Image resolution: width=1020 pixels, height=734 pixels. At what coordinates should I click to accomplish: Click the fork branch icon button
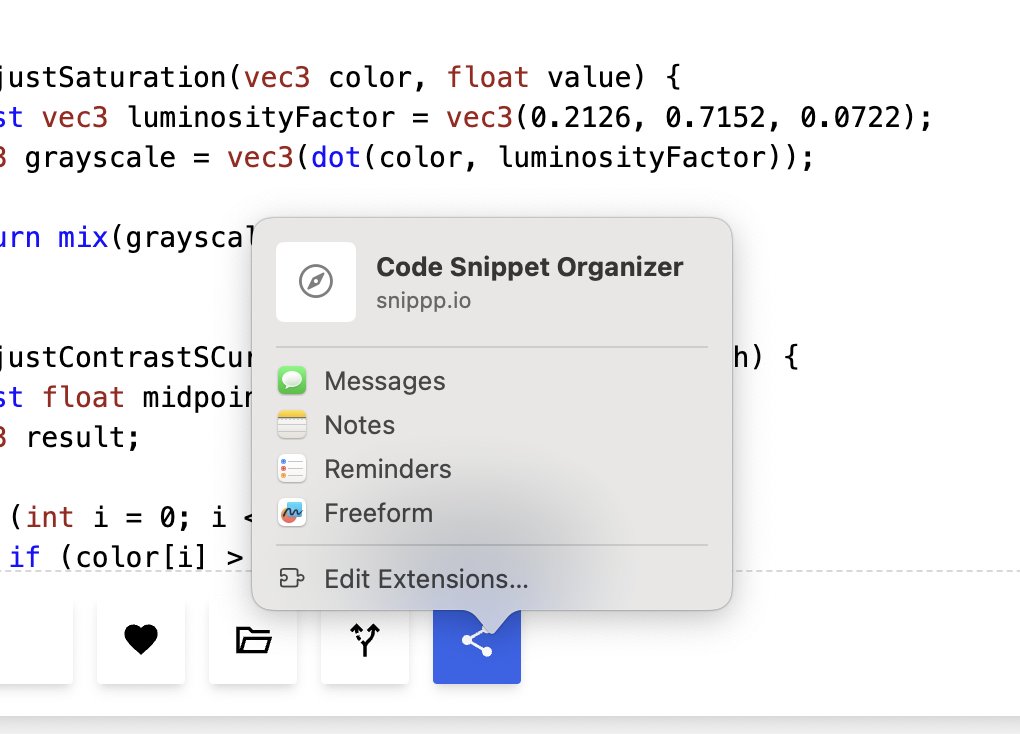pyautogui.click(x=365, y=640)
